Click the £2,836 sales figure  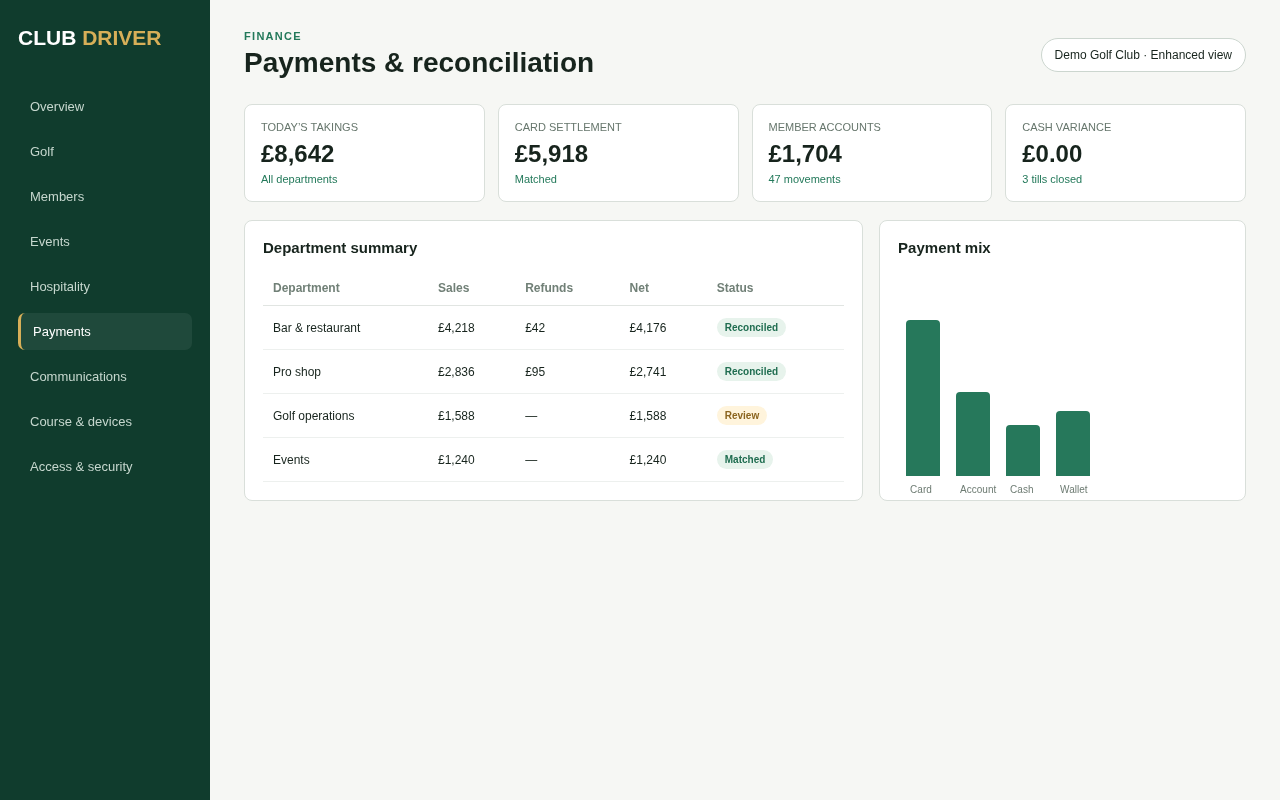456,372
